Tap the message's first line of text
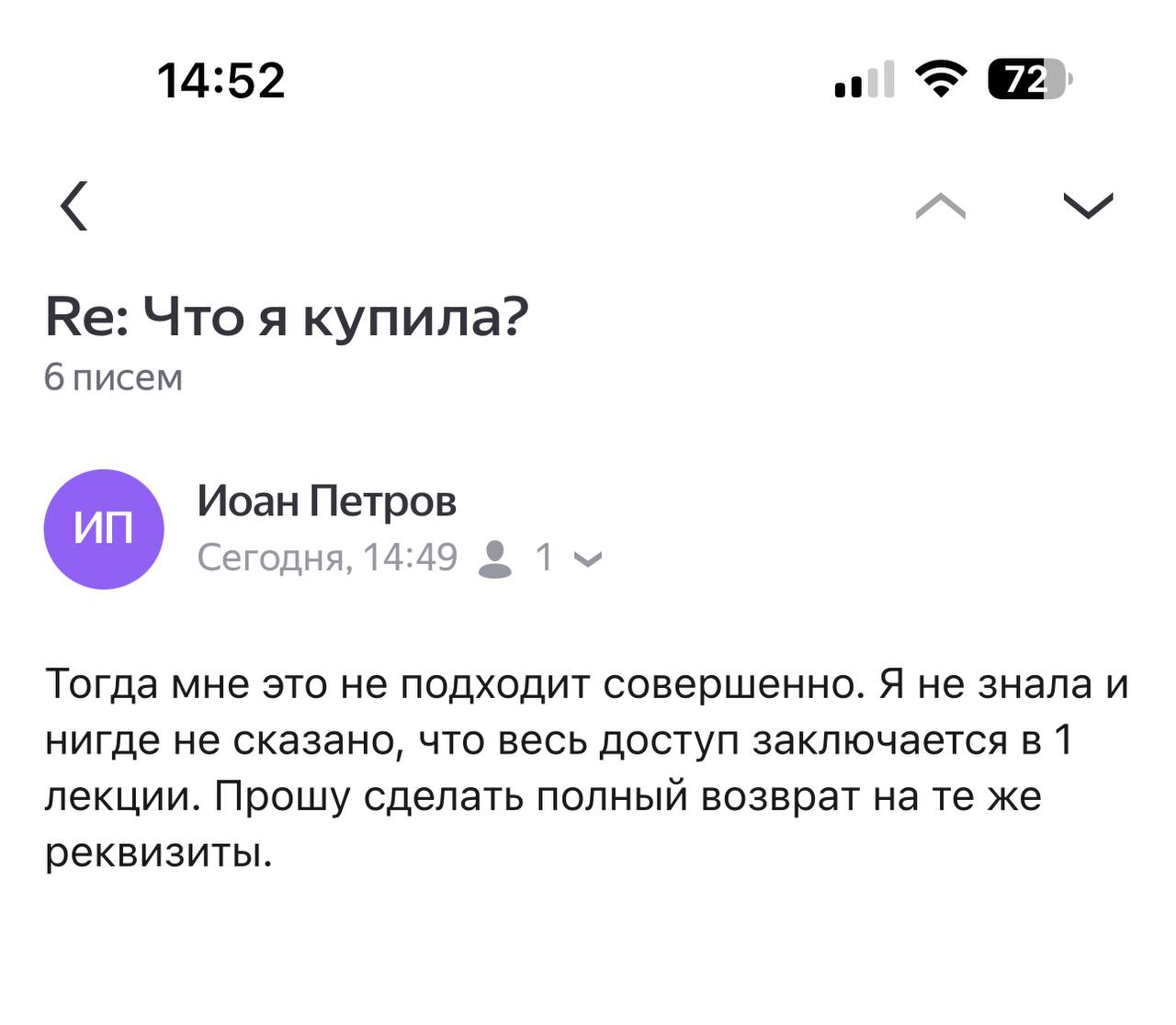Screen dimensions: 1176x1025 click(x=586, y=684)
